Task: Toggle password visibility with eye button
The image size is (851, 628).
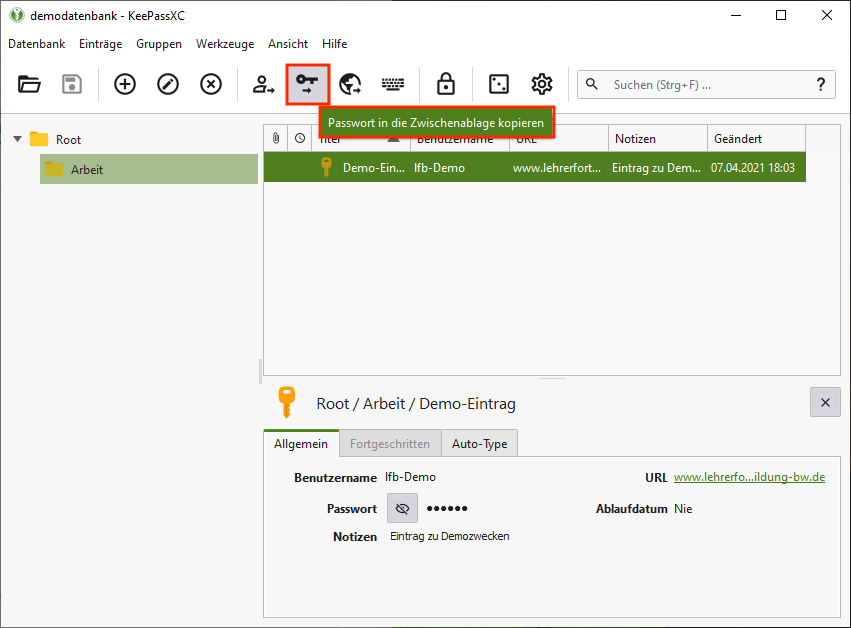Action: 403,508
